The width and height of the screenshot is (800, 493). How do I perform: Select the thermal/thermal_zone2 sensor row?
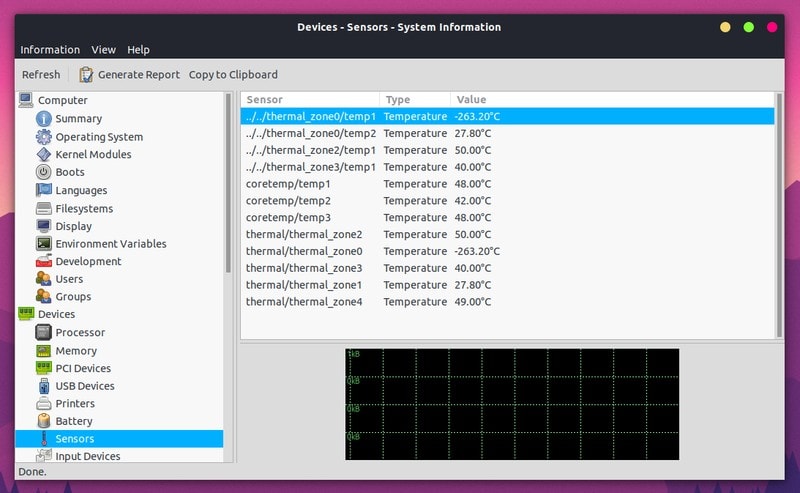click(507, 234)
